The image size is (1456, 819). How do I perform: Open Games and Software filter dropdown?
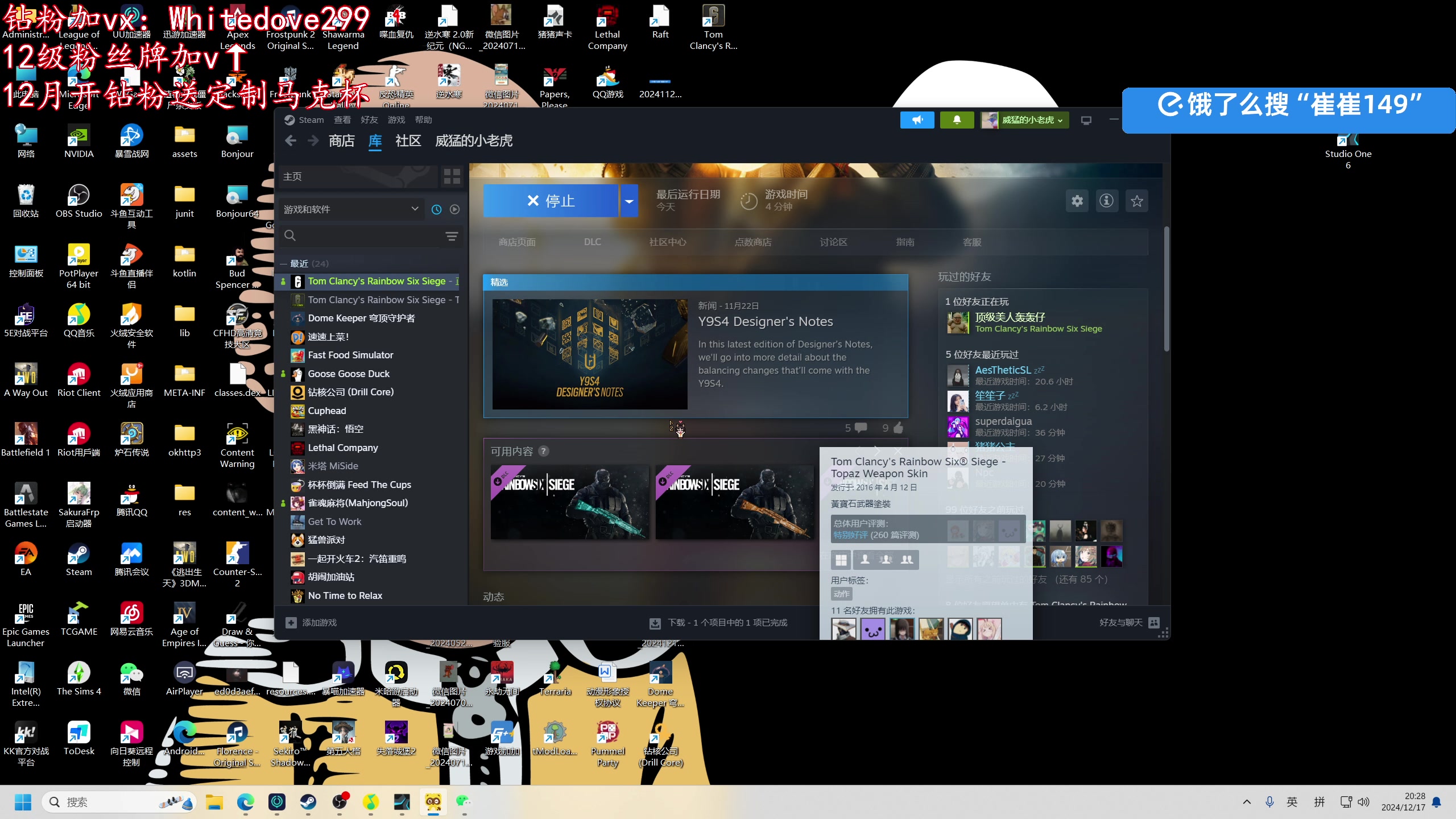click(x=351, y=209)
